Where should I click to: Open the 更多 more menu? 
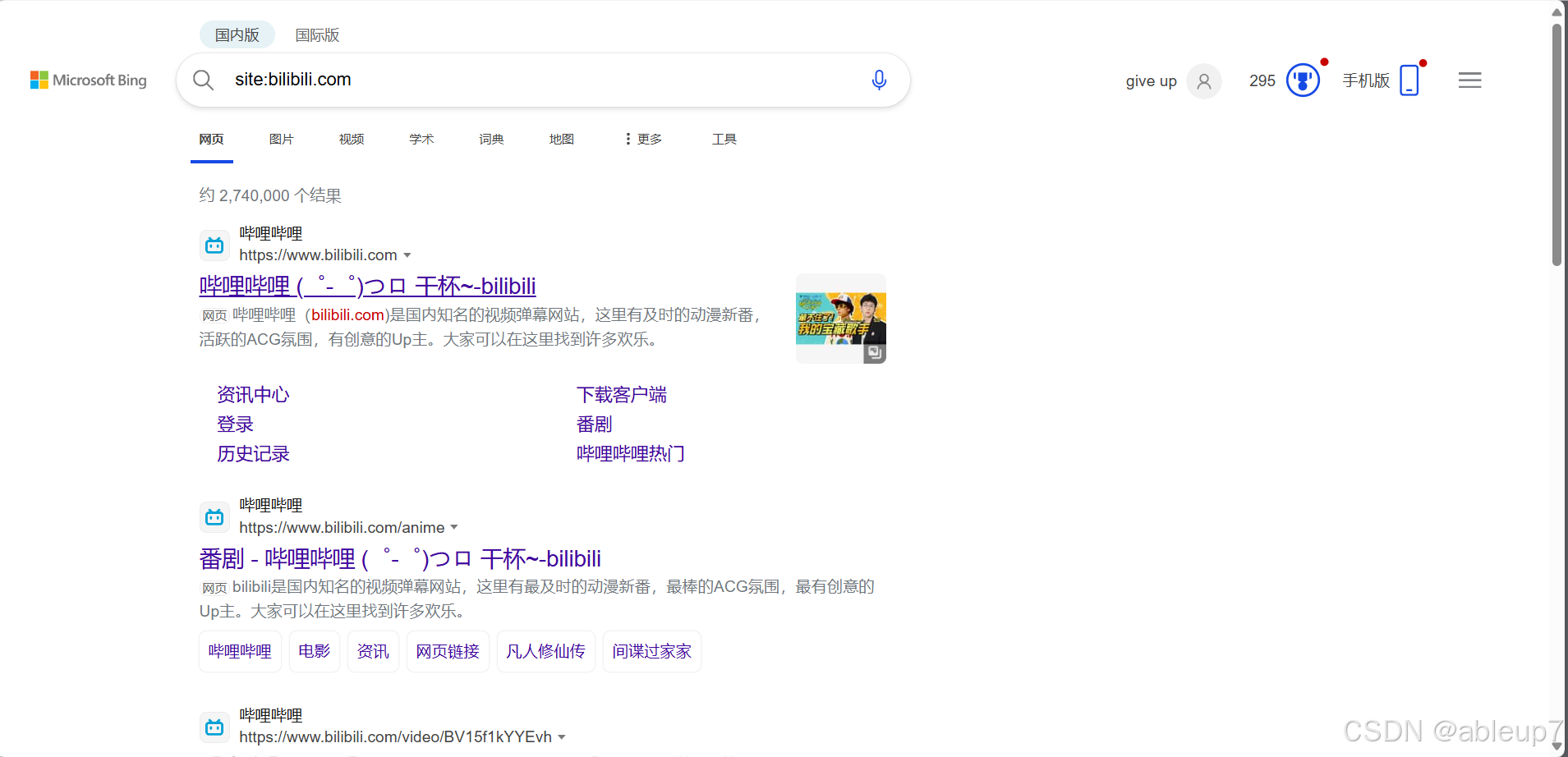[643, 140]
